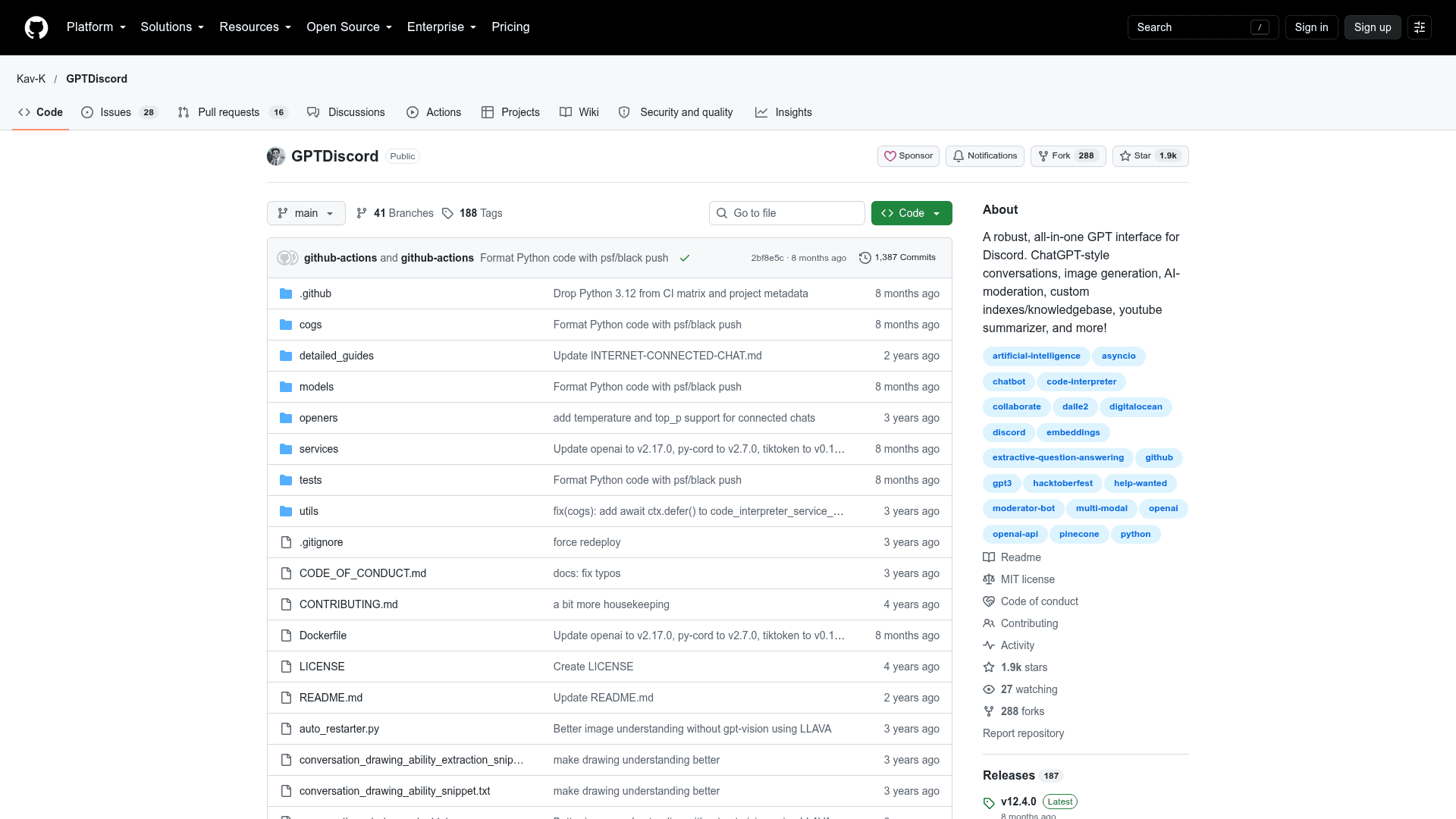Open the Enterprise dropdown menu

[x=441, y=27]
